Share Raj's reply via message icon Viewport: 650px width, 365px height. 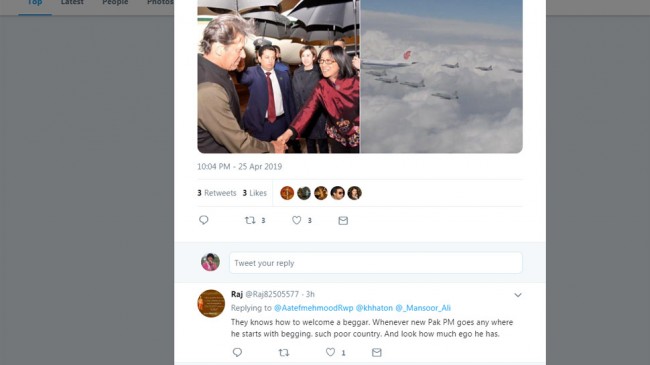[377, 353]
